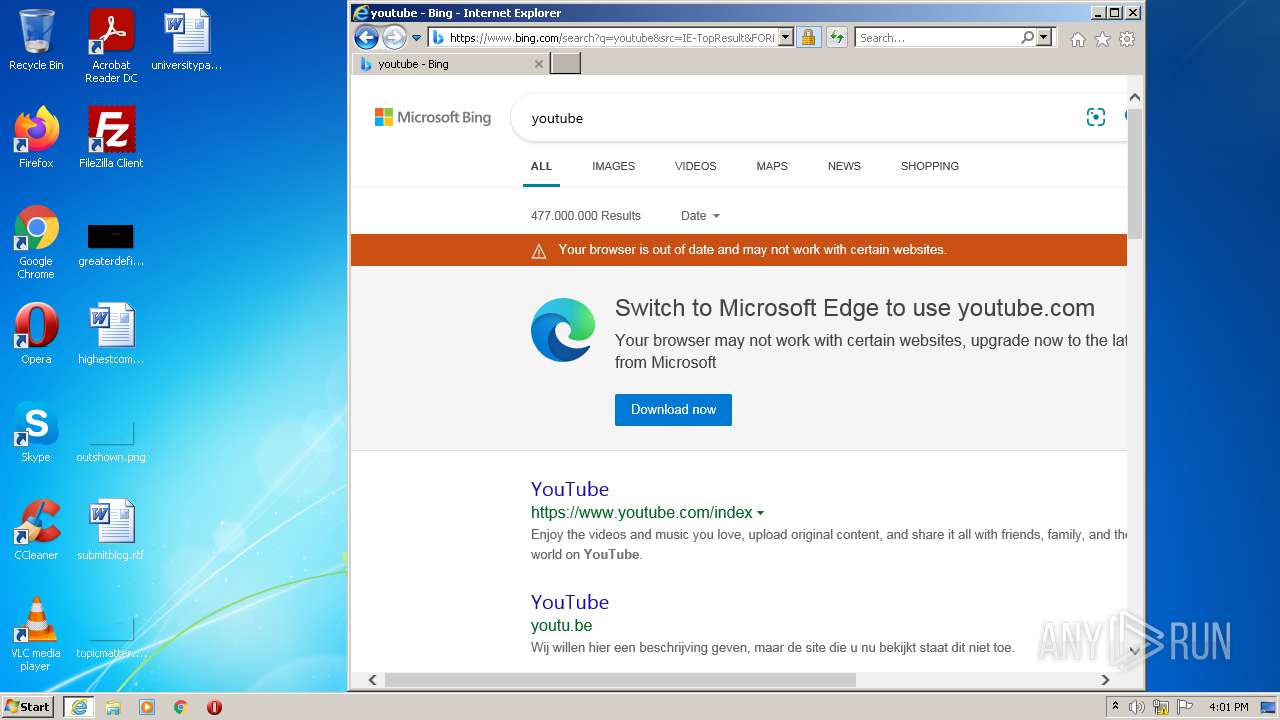Click the browser out-of-date warning icon

(539, 251)
